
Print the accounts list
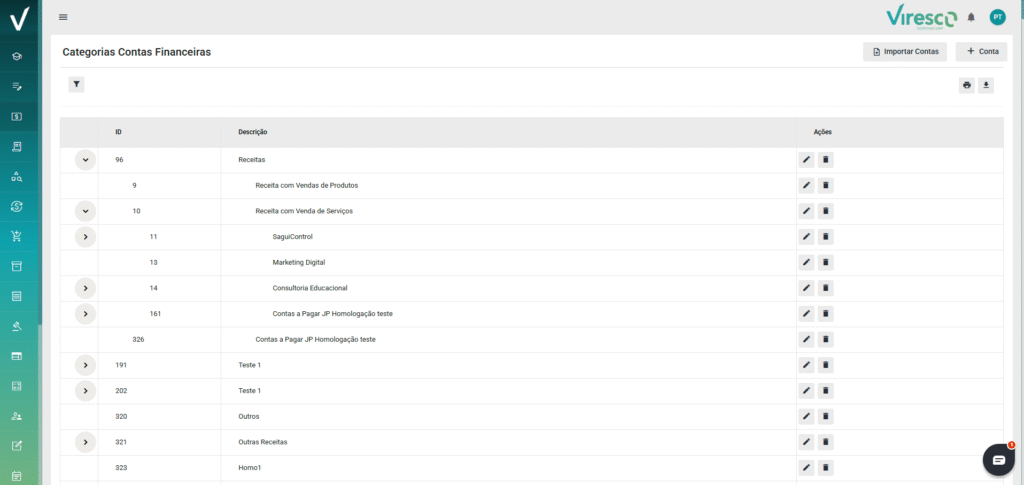[x=967, y=86]
